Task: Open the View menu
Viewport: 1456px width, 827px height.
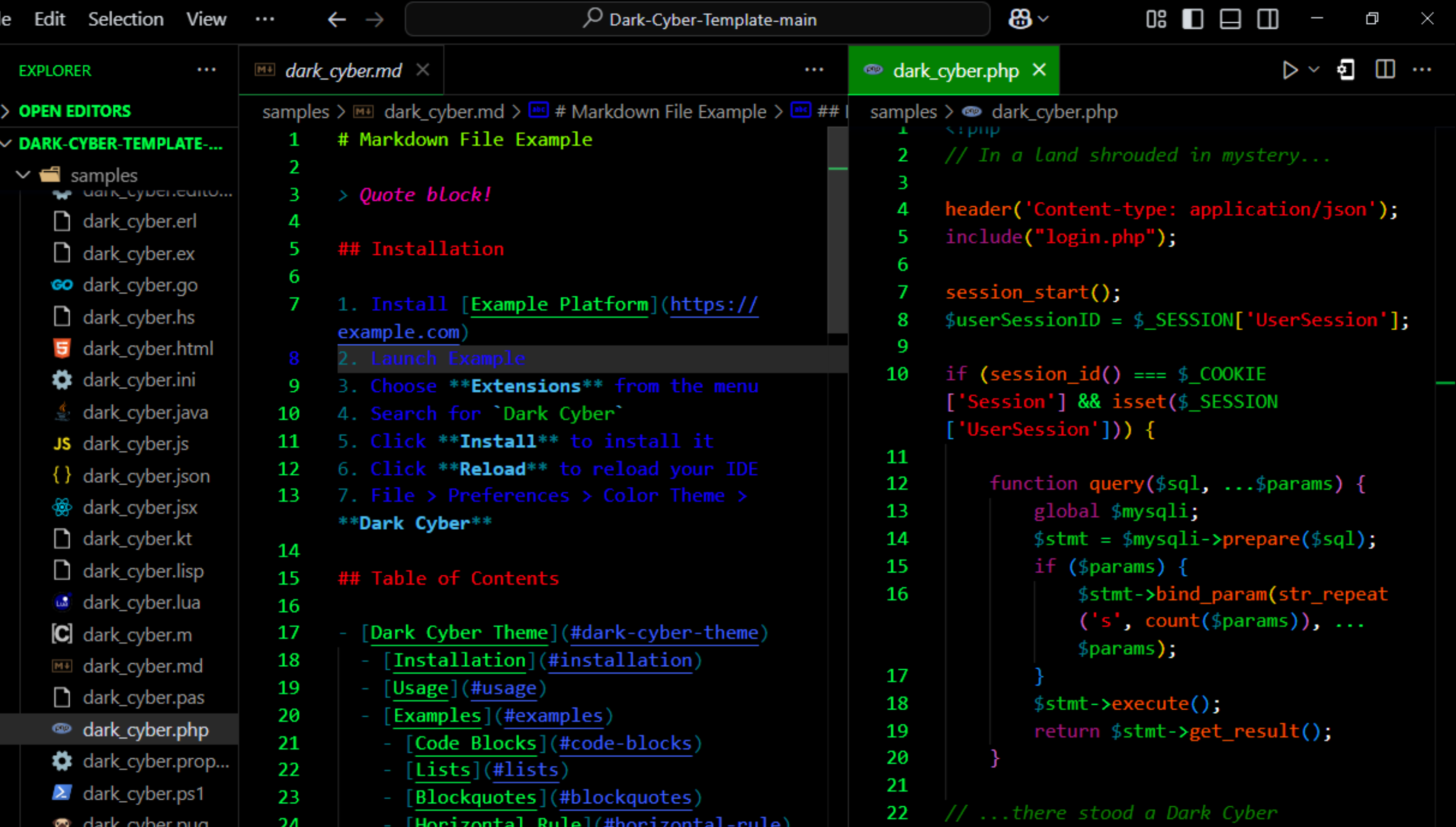Action: click(206, 19)
